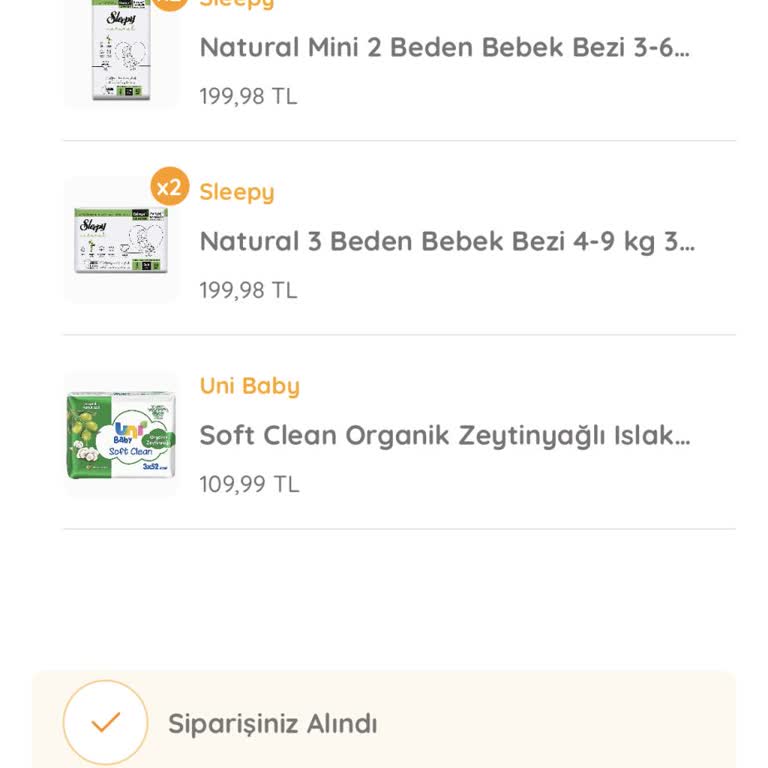The width and height of the screenshot is (768, 768).
Task: Tap the Siparişiniz Alındı status text
Action: (x=272, y=723)
